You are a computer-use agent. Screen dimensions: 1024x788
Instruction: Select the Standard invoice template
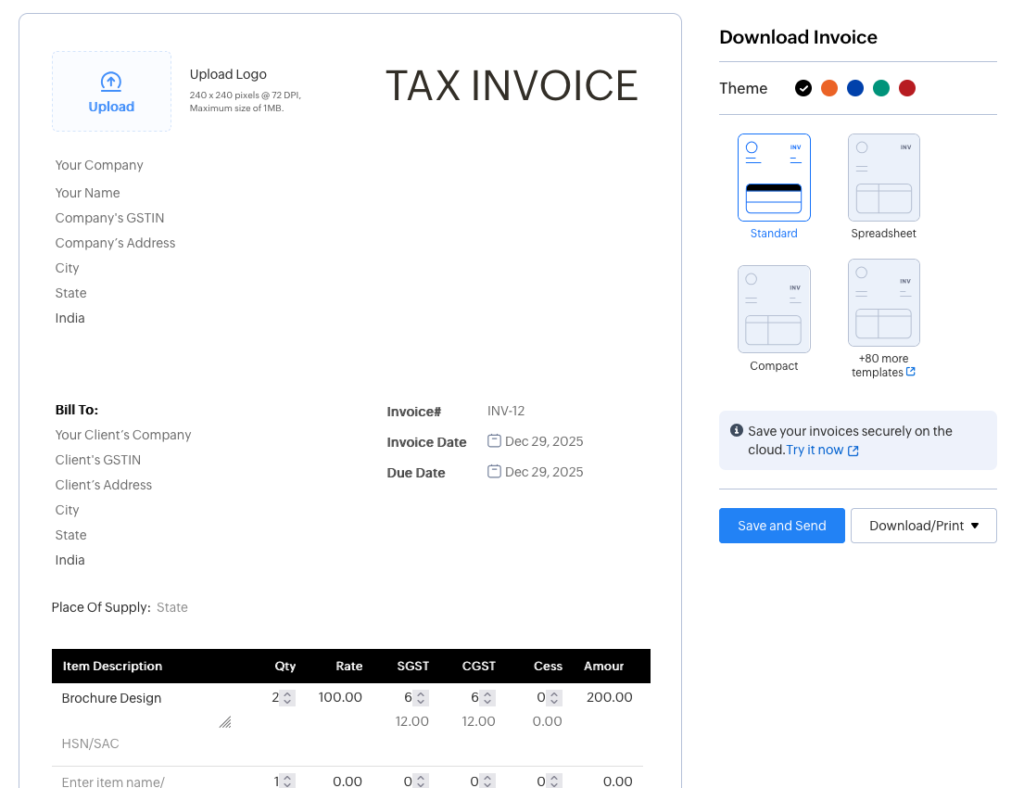773,177
